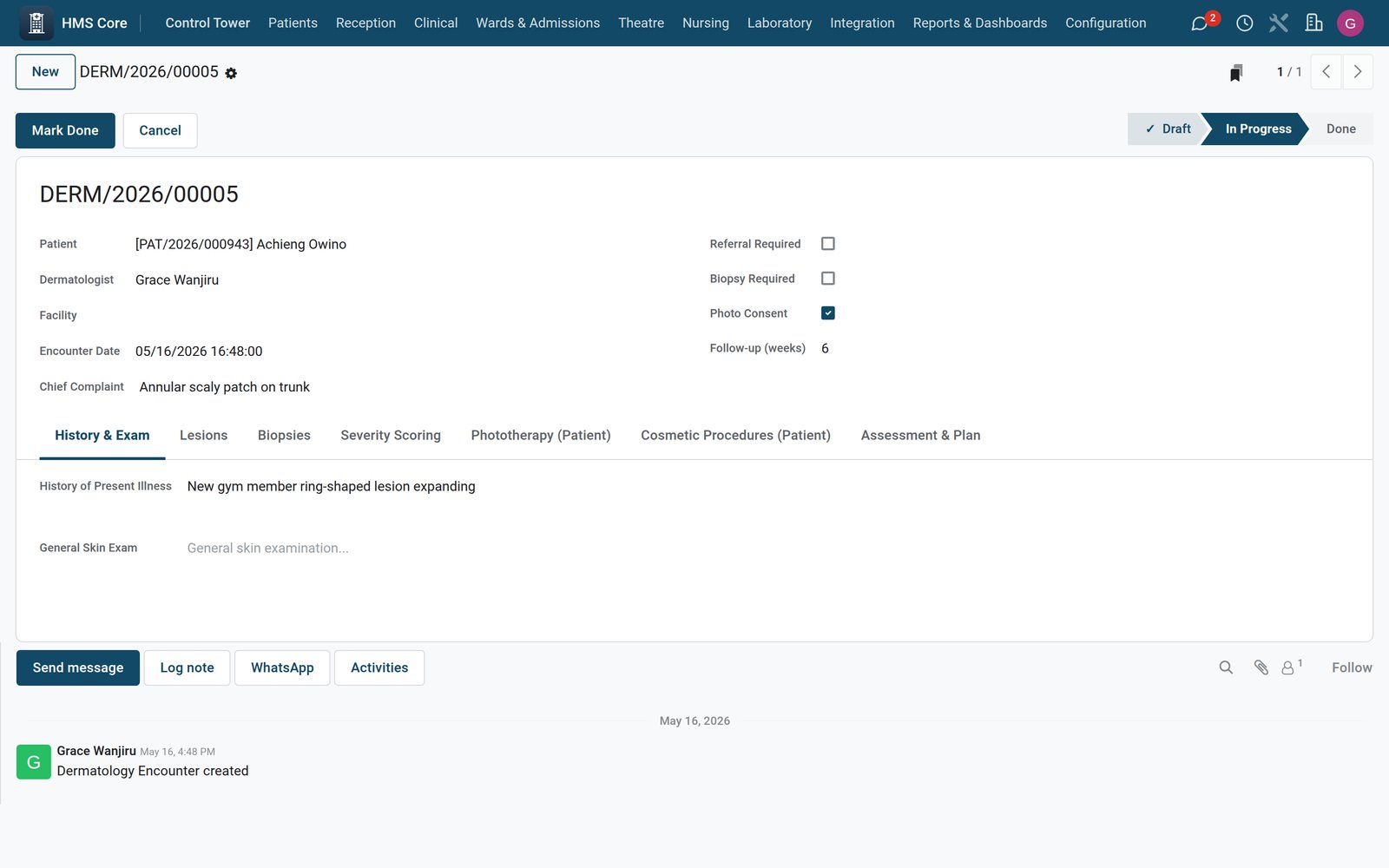Click the New record button
The image size is (1389, 868).
pos(45,72)
